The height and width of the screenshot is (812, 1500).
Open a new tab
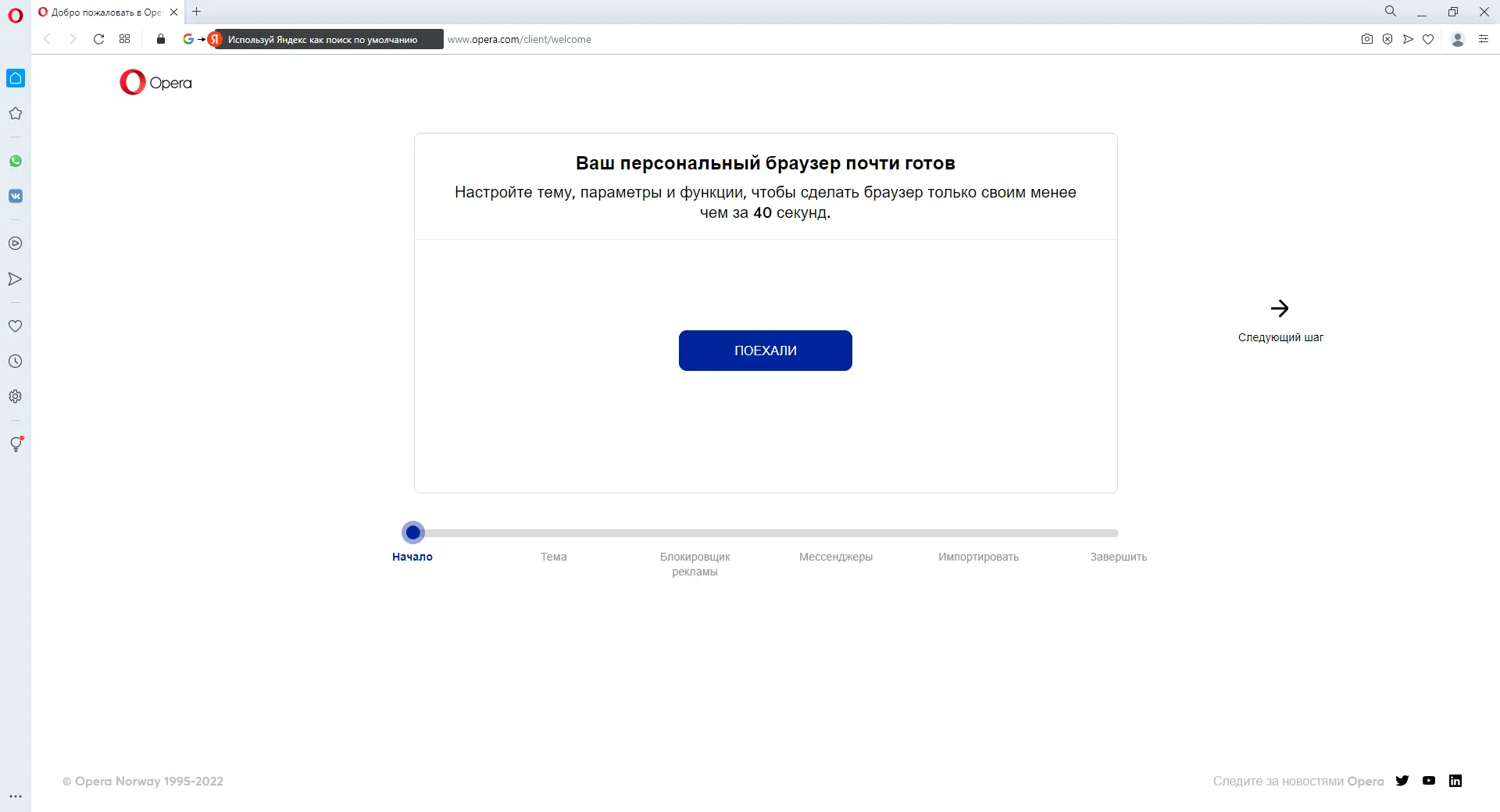coord(197,12)
